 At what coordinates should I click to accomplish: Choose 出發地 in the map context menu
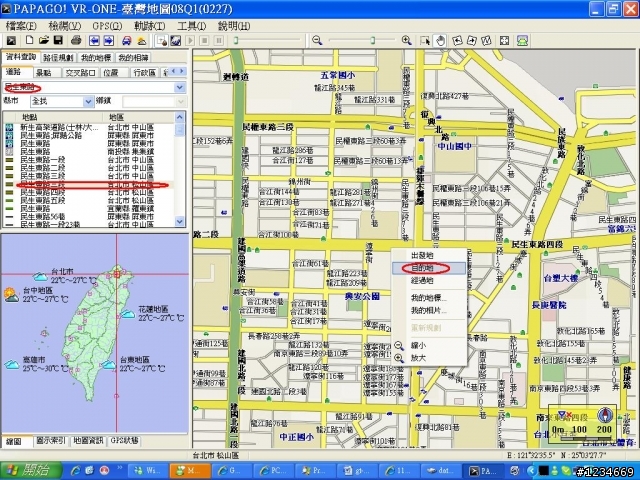(x=429, y=256)
